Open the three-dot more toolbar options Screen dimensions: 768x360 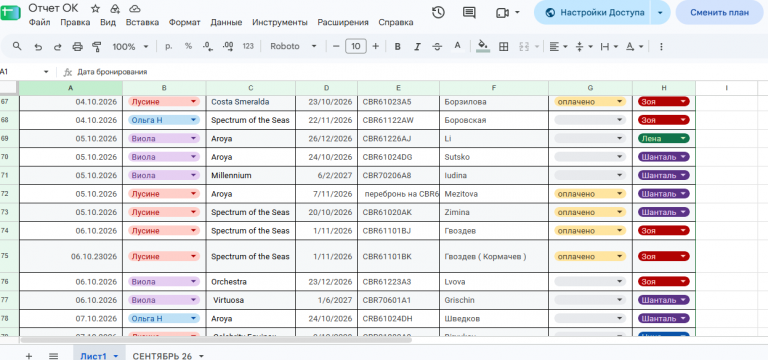tap(661, 47)
